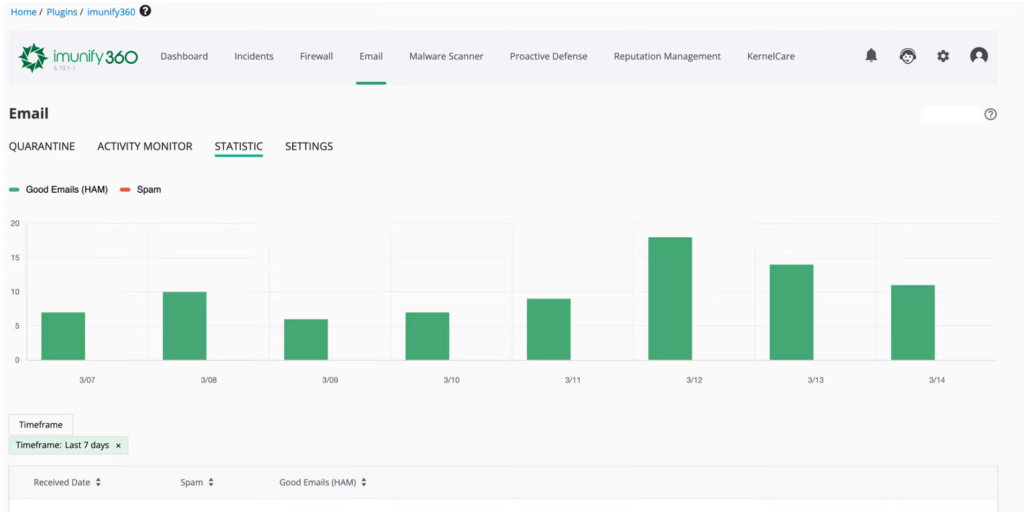Remove the Last 7 days timeframe filter
1024x512 pixels.
click(118, 445)
